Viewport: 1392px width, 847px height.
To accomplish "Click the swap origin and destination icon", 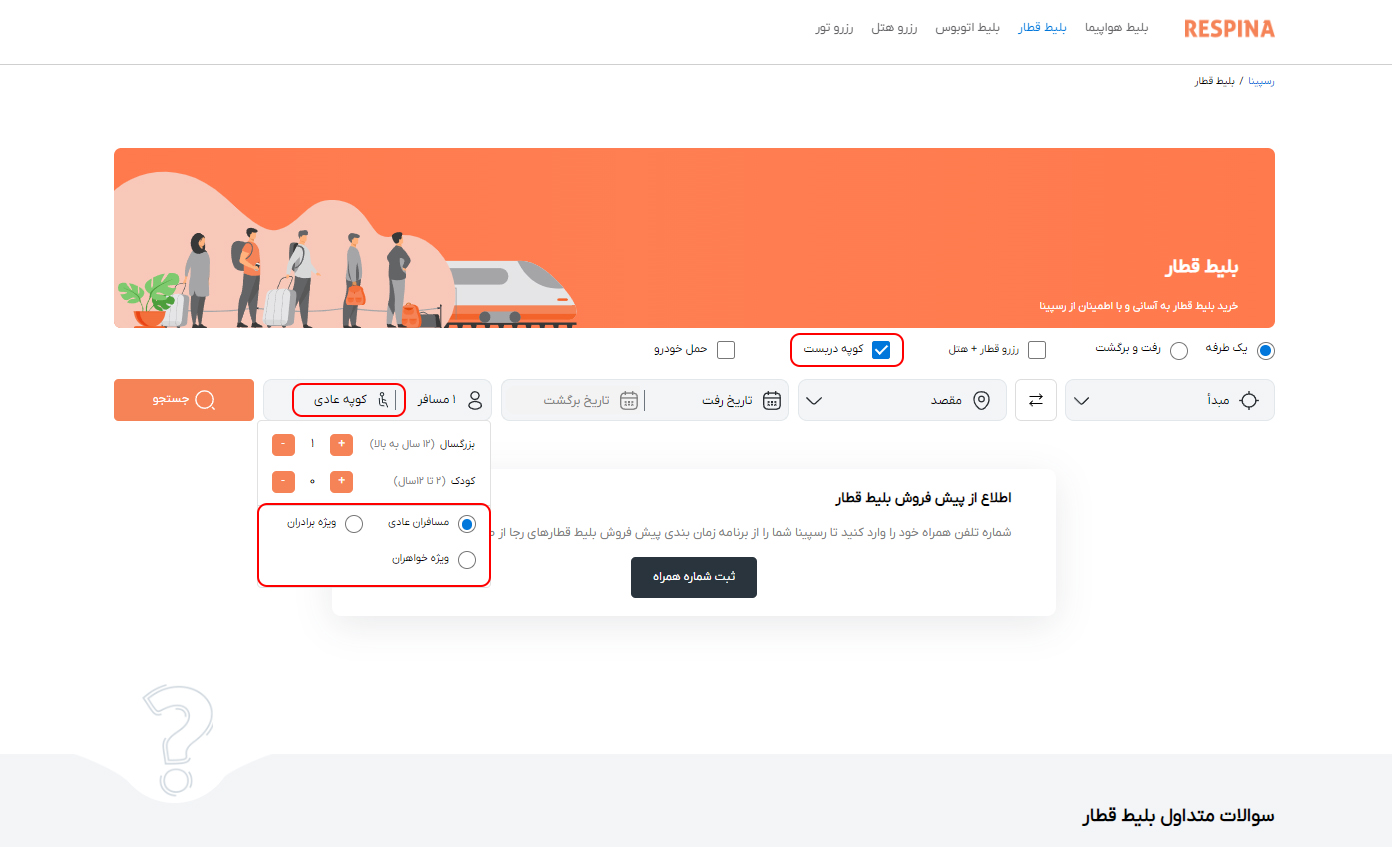I will coord(1036,400).
